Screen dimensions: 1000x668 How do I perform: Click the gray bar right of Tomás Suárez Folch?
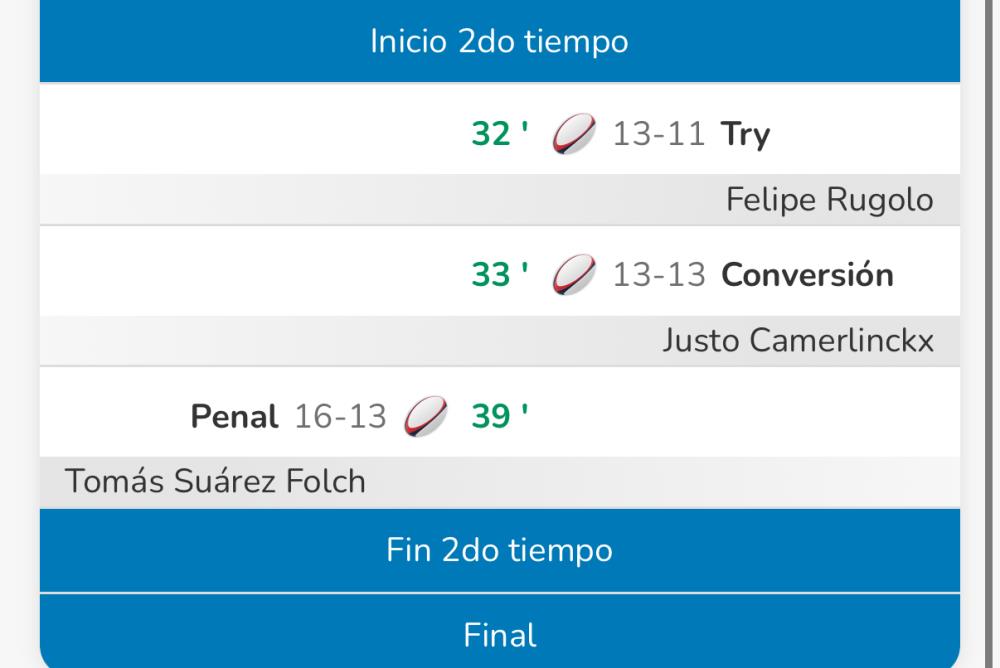point(660,481)
